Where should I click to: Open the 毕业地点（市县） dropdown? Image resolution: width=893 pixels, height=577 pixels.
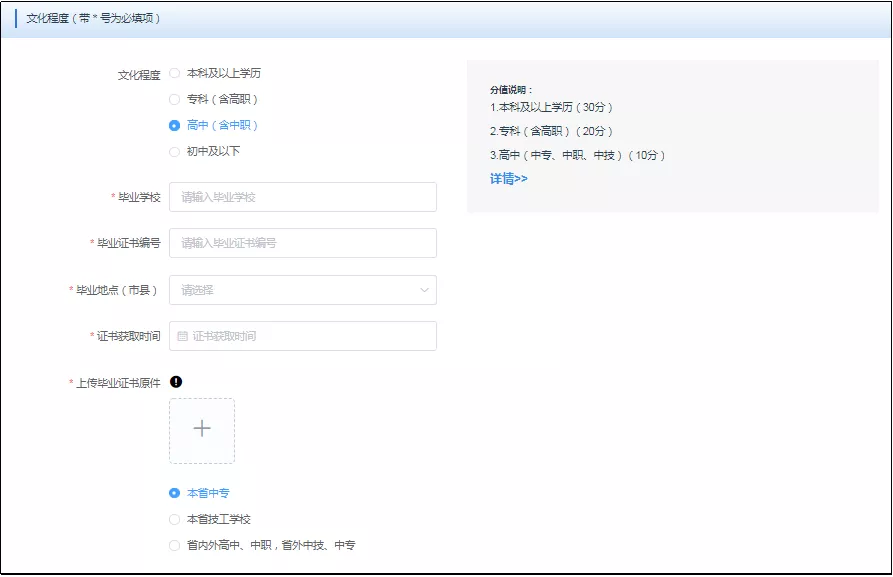click(303, 290)
